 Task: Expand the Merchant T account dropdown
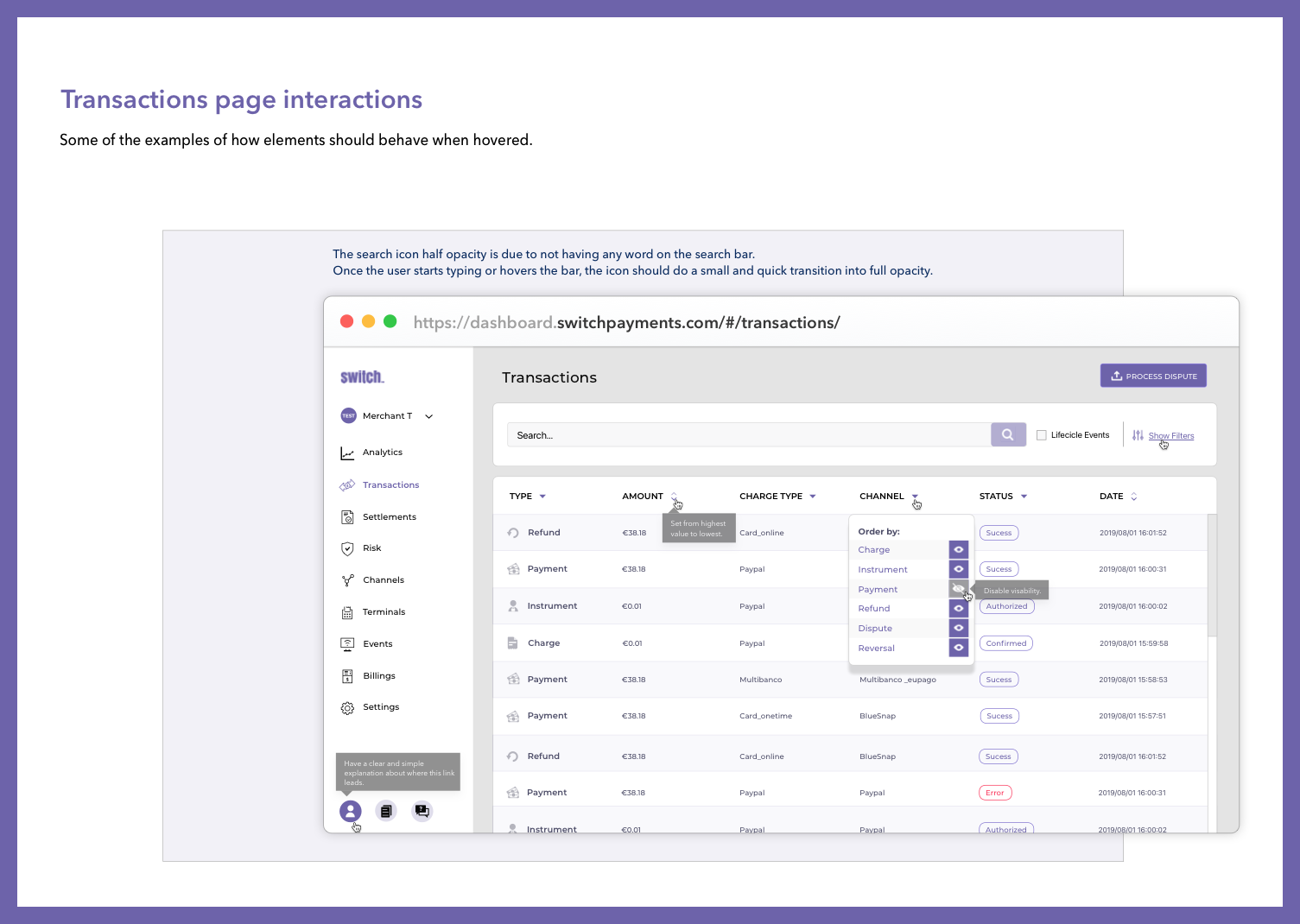(428, 416)
